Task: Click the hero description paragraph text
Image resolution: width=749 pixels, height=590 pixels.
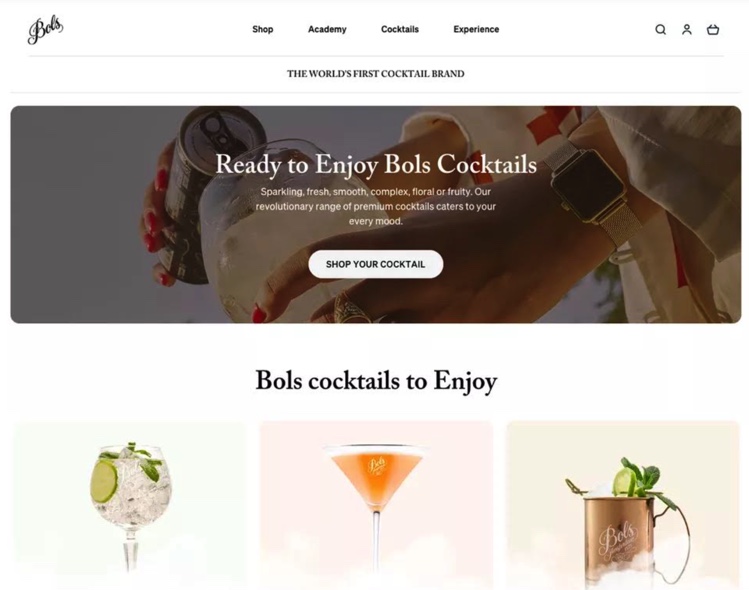Action: click(x=375, y=206)
